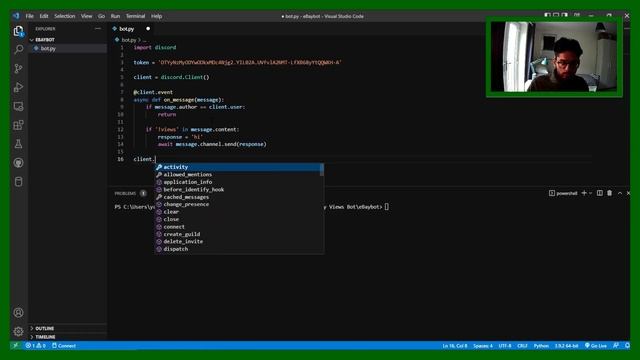Toggle primary sidebar layout icon

(x=547, y=16)
